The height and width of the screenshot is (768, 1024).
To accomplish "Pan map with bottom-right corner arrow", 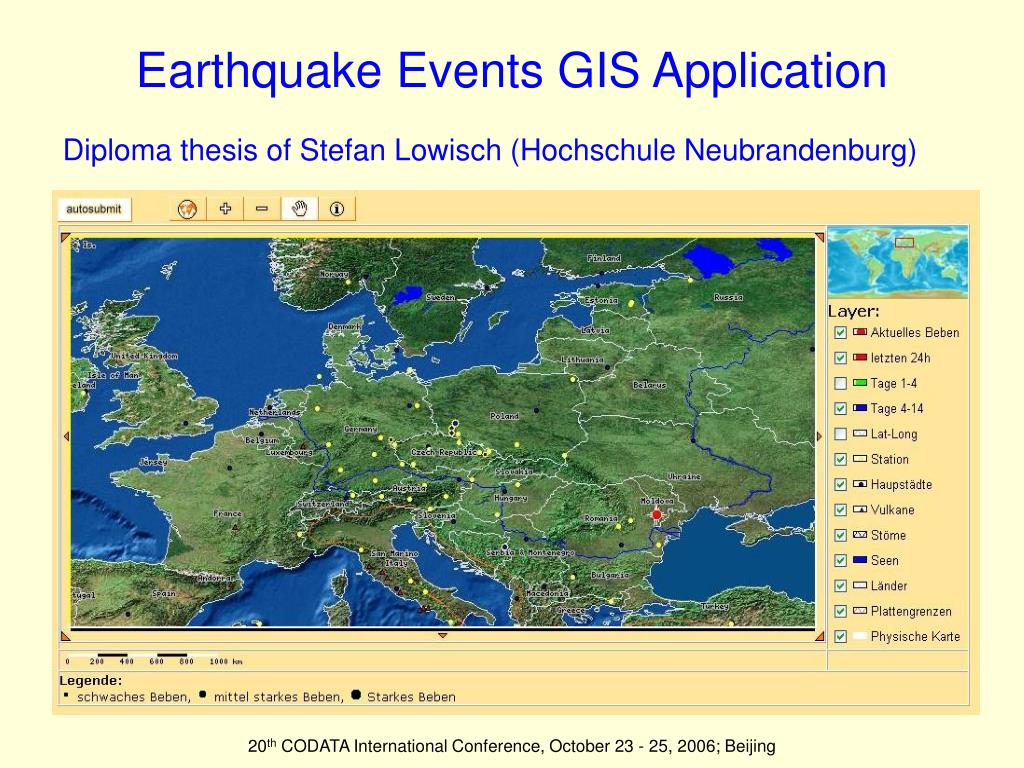I will pos(820,635).
